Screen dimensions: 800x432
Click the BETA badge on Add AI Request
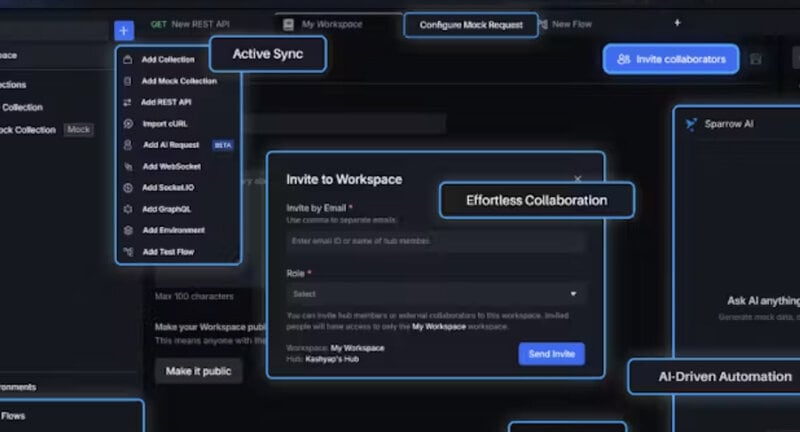point(222,145)
